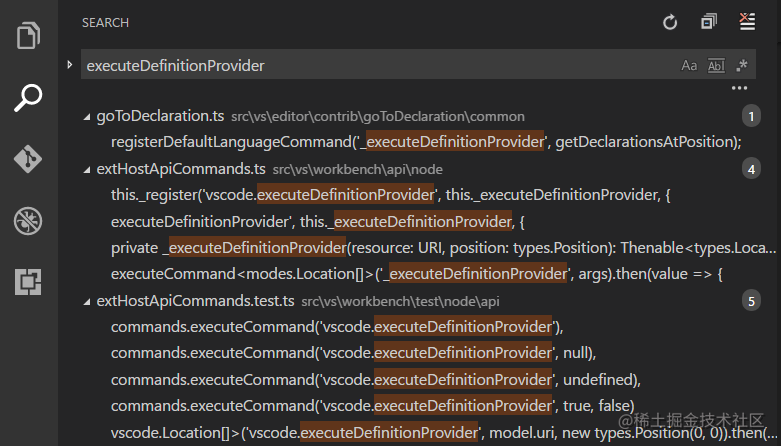This screenshot has width=781, height=446.
Task: Open the Debug view
Action: click(28, 220)
